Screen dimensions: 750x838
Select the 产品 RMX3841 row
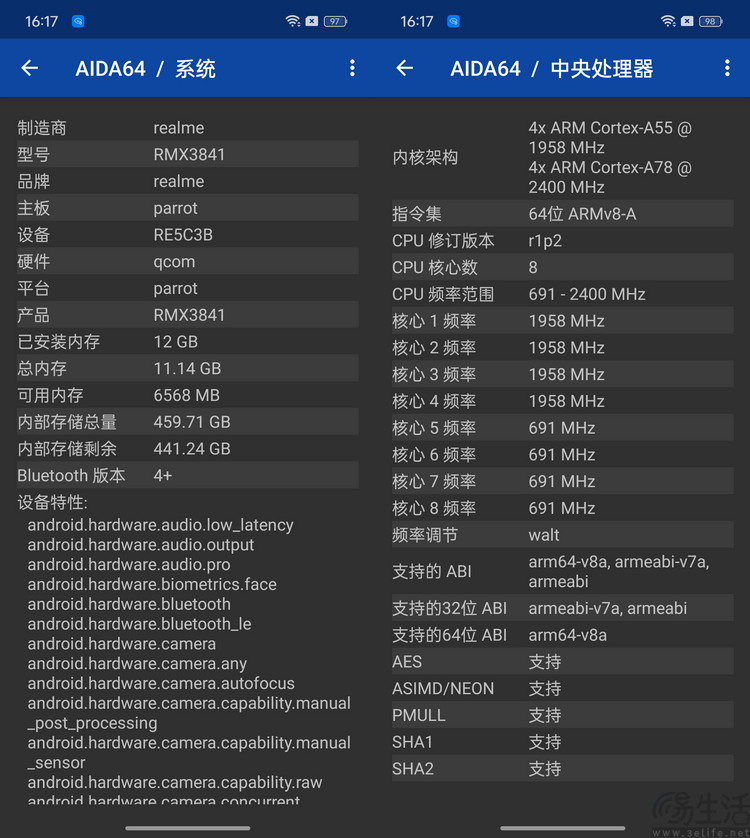(x=188, y=314)
